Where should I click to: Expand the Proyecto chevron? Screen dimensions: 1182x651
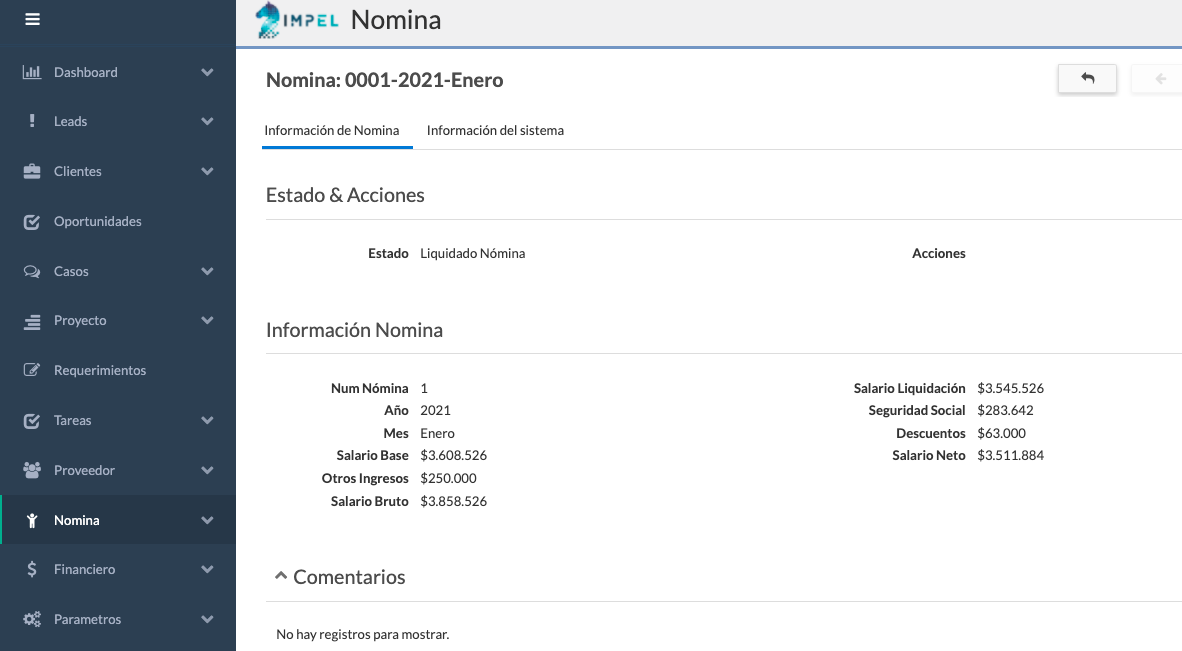click(x=207, y=320)
